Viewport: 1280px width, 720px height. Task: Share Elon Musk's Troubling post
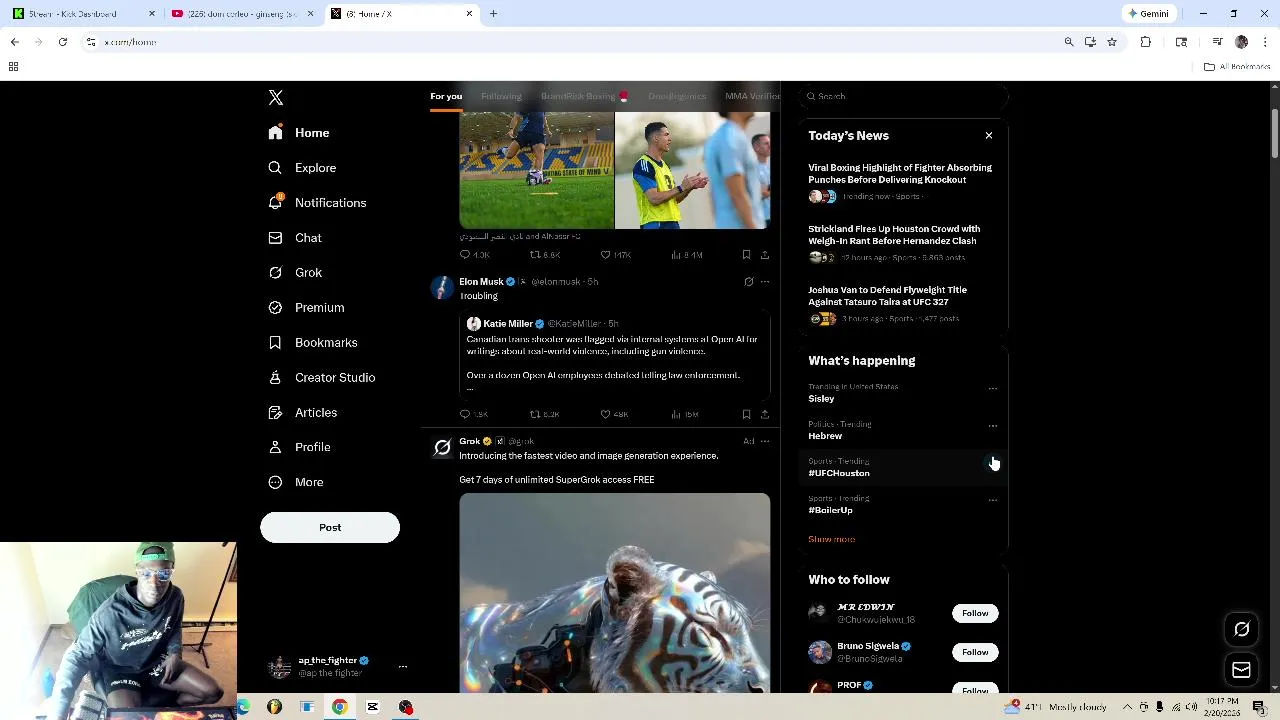[765, 414]
